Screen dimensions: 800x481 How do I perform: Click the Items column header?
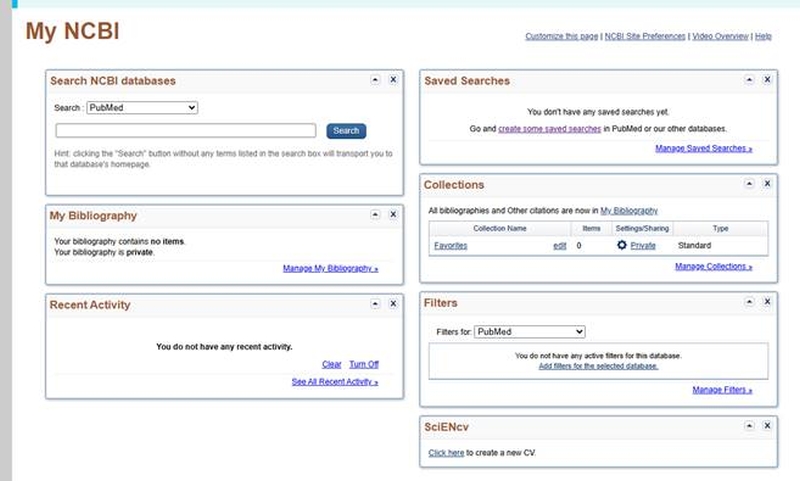point(591,229)
